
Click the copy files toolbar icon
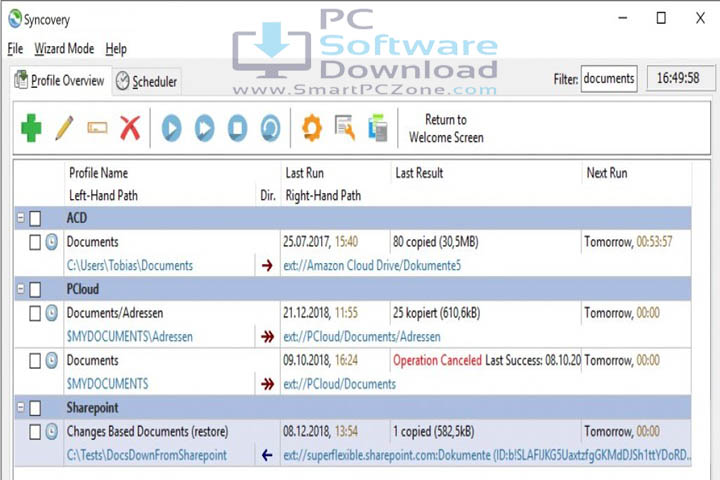coord(378,127)
